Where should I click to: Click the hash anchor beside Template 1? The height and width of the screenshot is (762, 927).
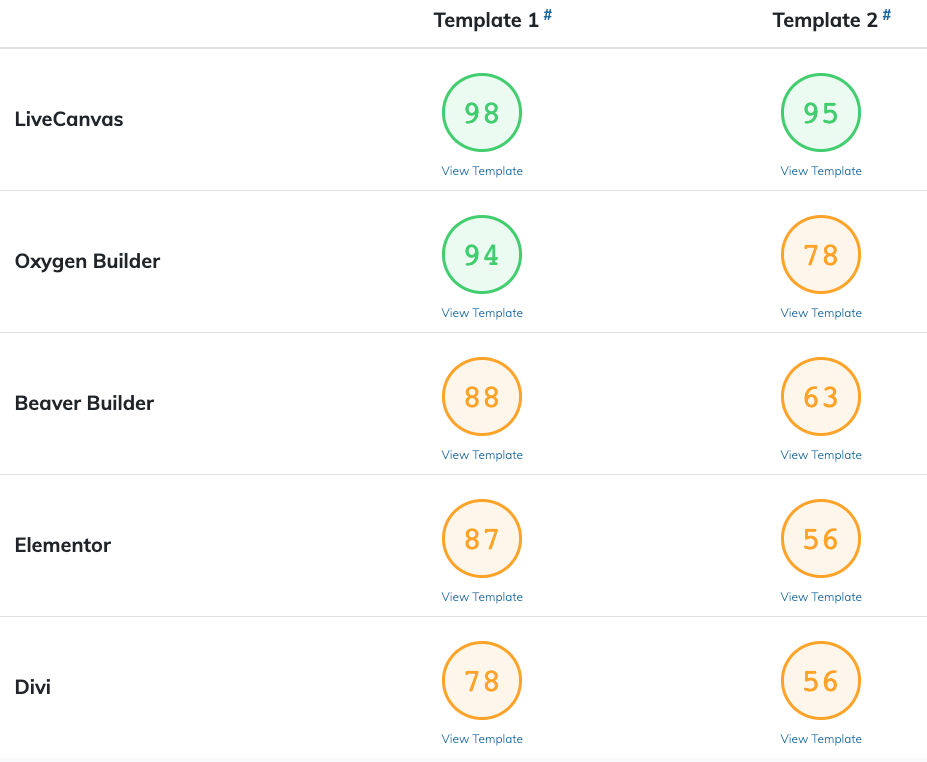[548, 15]
